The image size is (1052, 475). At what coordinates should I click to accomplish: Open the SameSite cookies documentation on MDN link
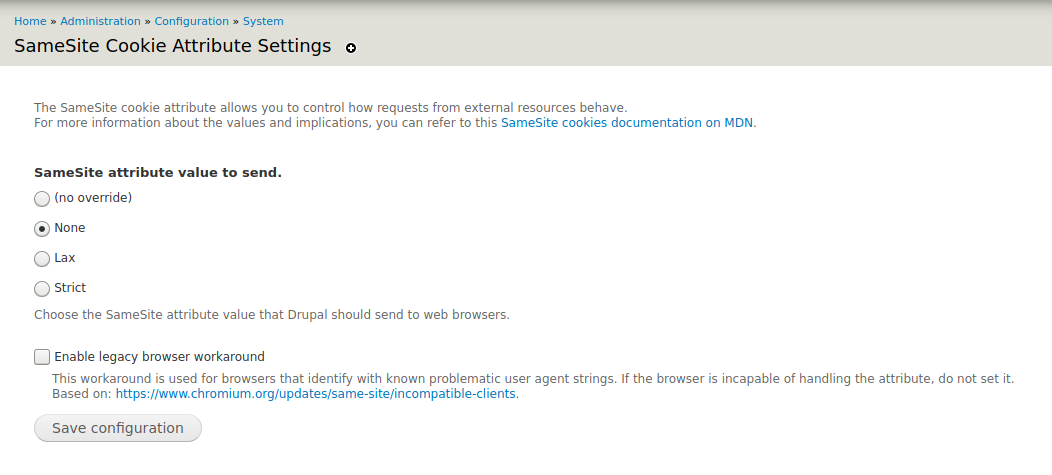point(628,123)
